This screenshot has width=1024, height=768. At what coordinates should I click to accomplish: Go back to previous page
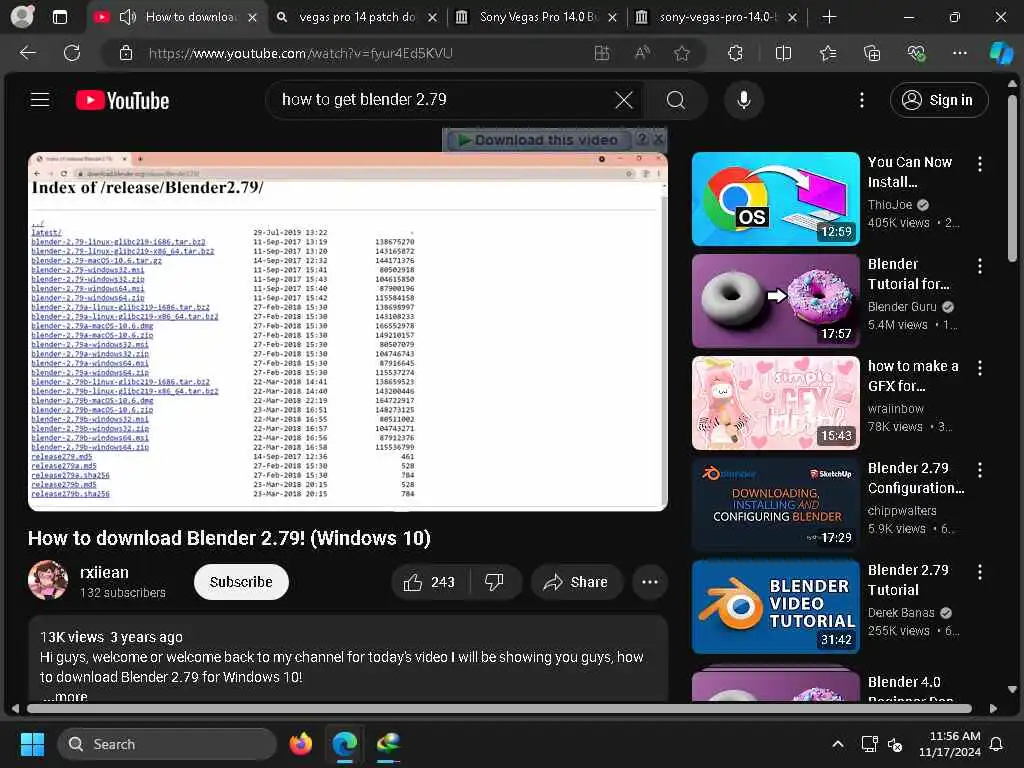27,53
